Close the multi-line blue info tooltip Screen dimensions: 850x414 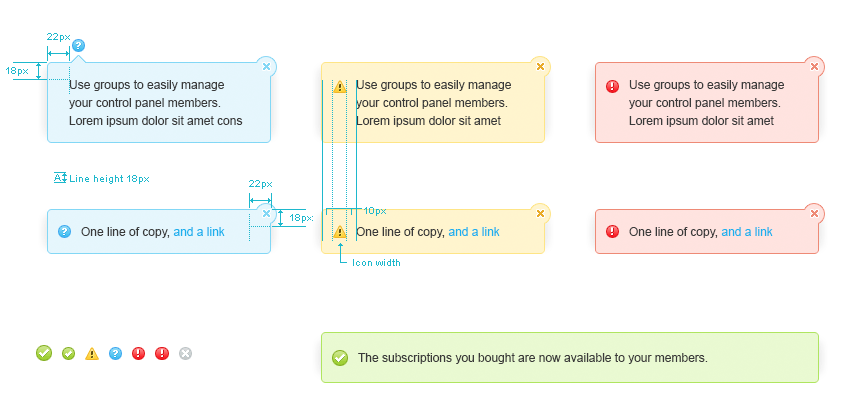point(266,66)
